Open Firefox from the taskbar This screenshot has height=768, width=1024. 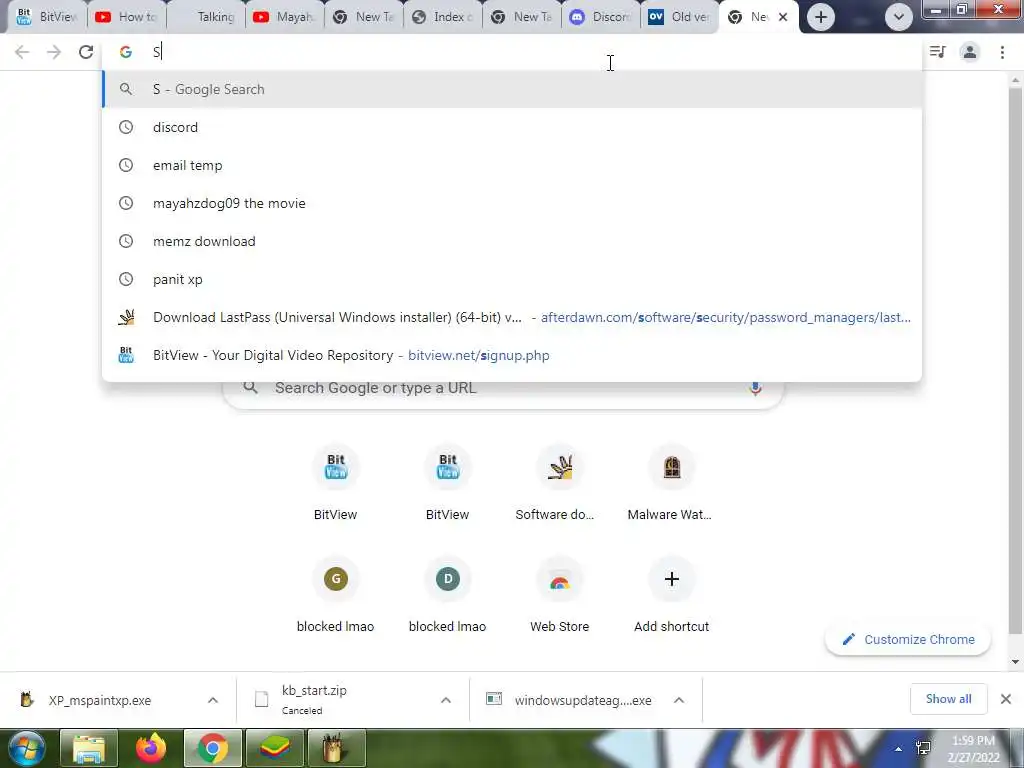[x=151, y=749]
